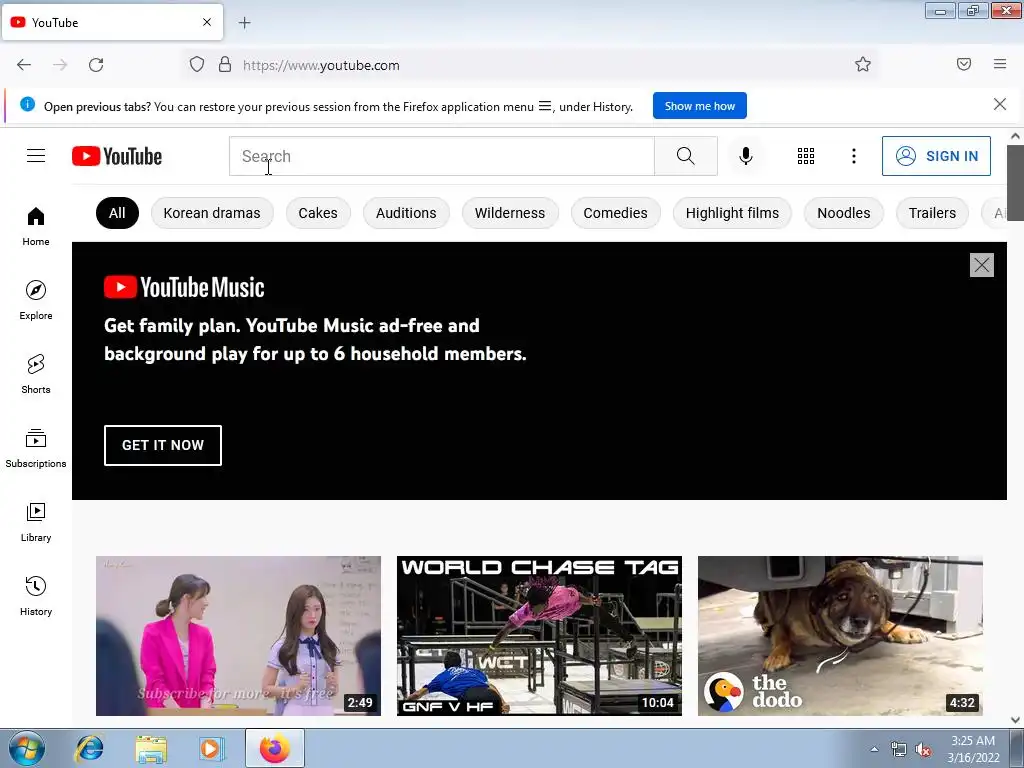This screenshot has width=1024, height=768.
Task: Select the Noodles filter chip
Action: [x=844, y=213]
